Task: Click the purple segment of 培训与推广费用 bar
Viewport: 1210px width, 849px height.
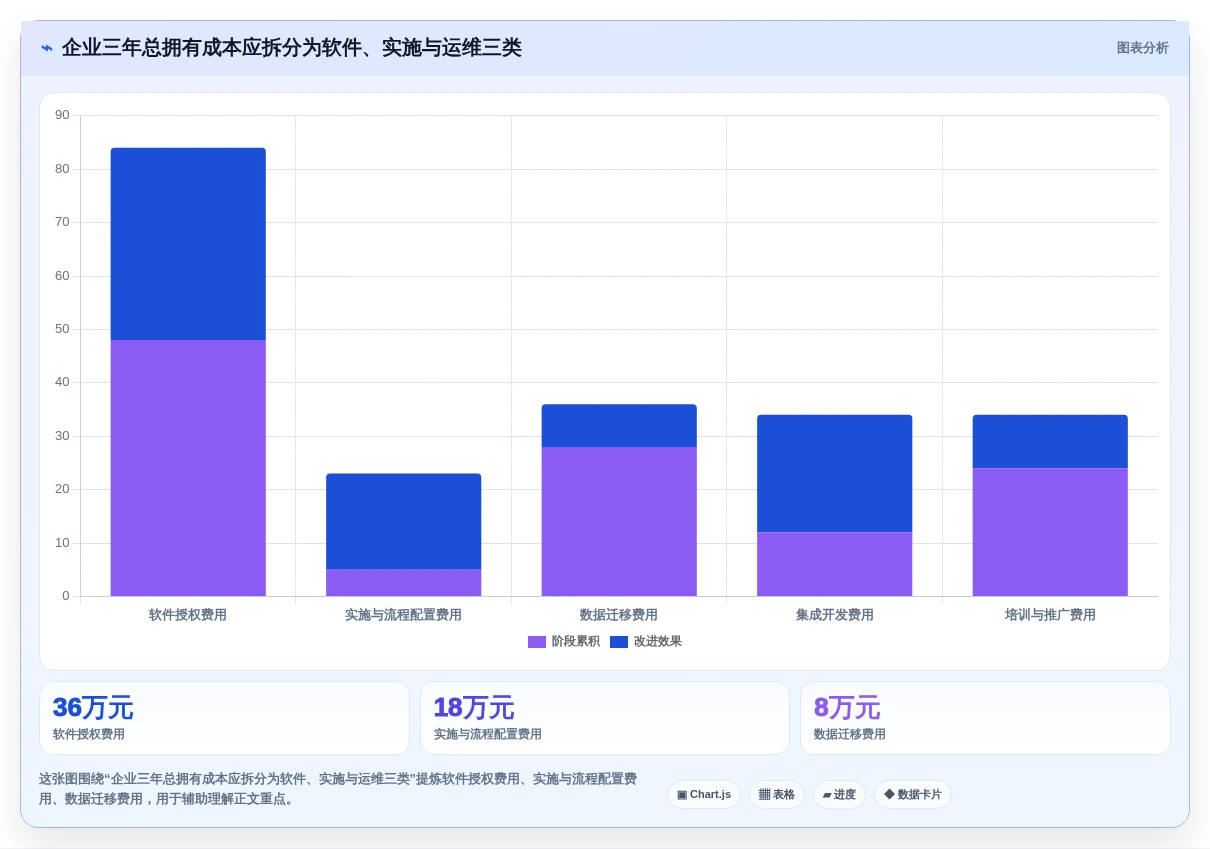Action: point(1050,532)
